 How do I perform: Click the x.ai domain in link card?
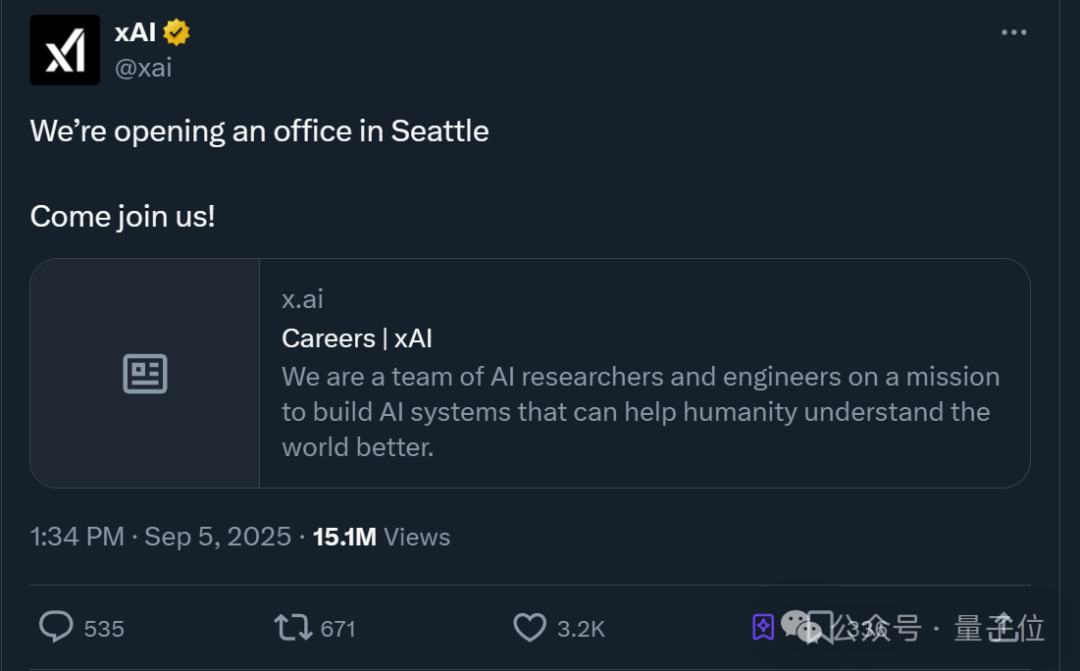[x=302, y=299]
